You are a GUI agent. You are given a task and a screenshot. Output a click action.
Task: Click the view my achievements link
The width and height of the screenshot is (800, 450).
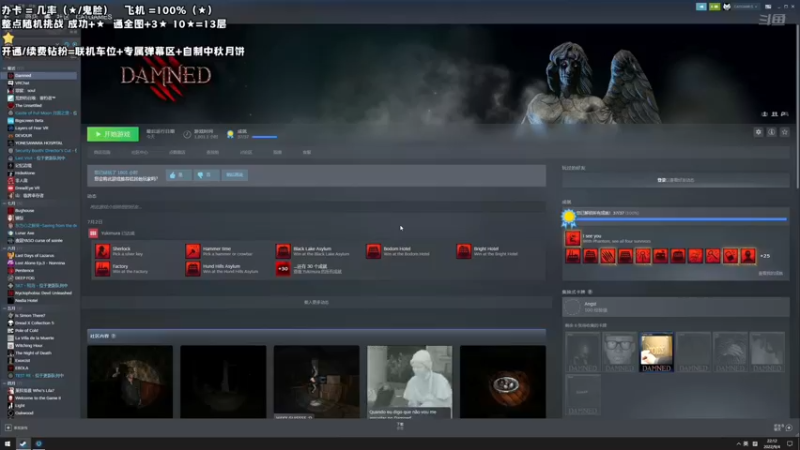[770, 273]
